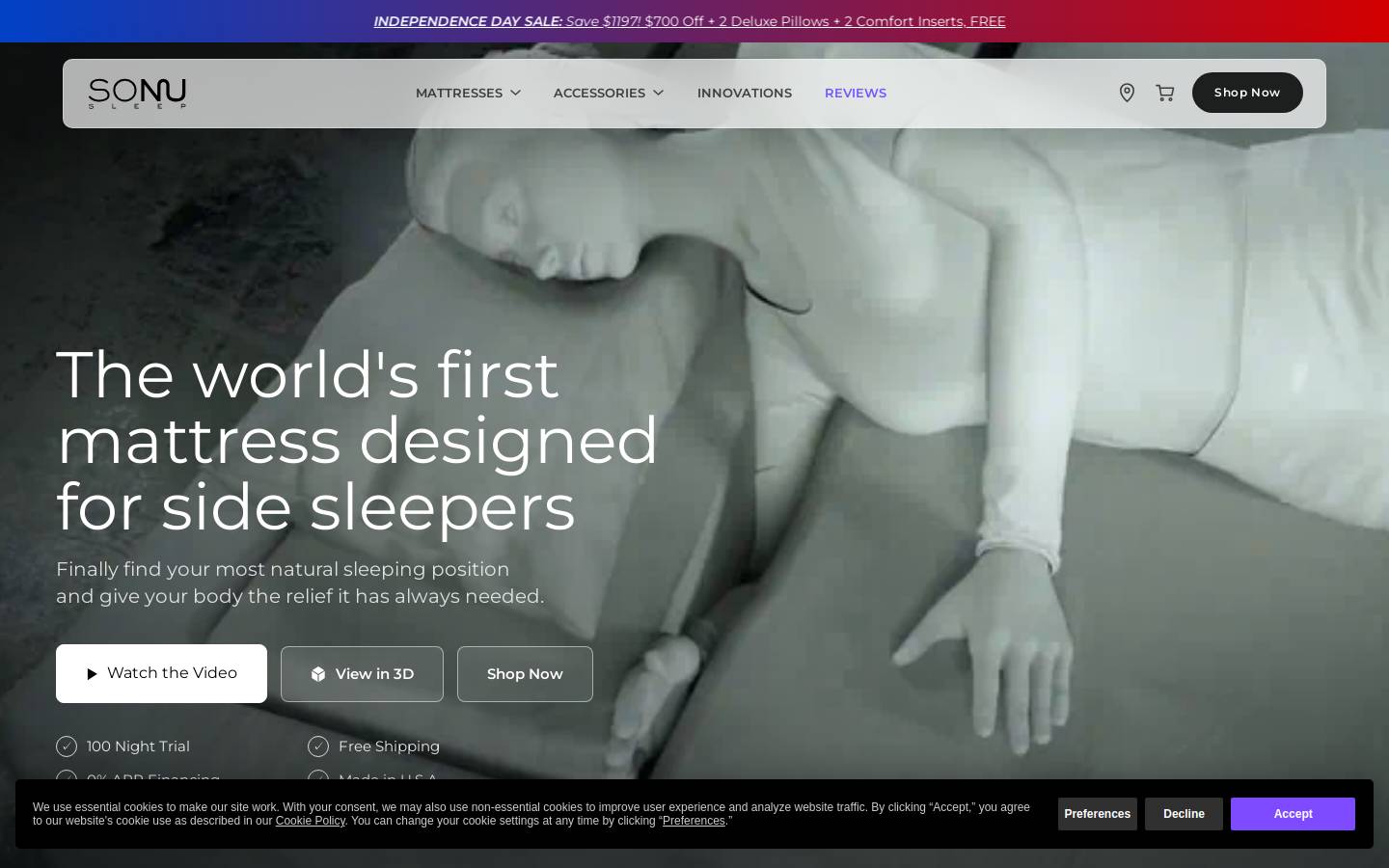1389x868 pixels.
Task: Open the Reviews page
Action: [856, 93]
